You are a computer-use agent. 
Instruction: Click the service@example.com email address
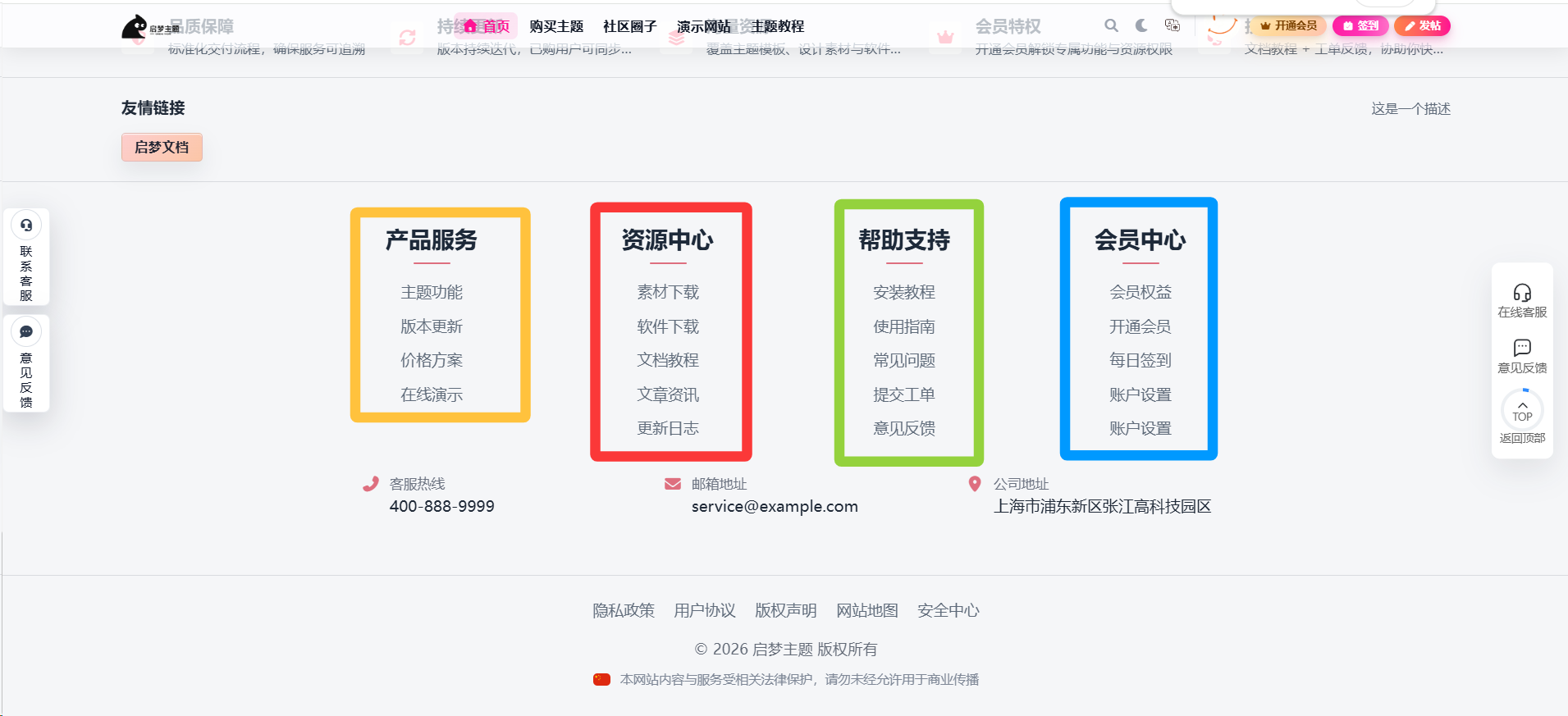pyautogui.click(x=775, y=506)
